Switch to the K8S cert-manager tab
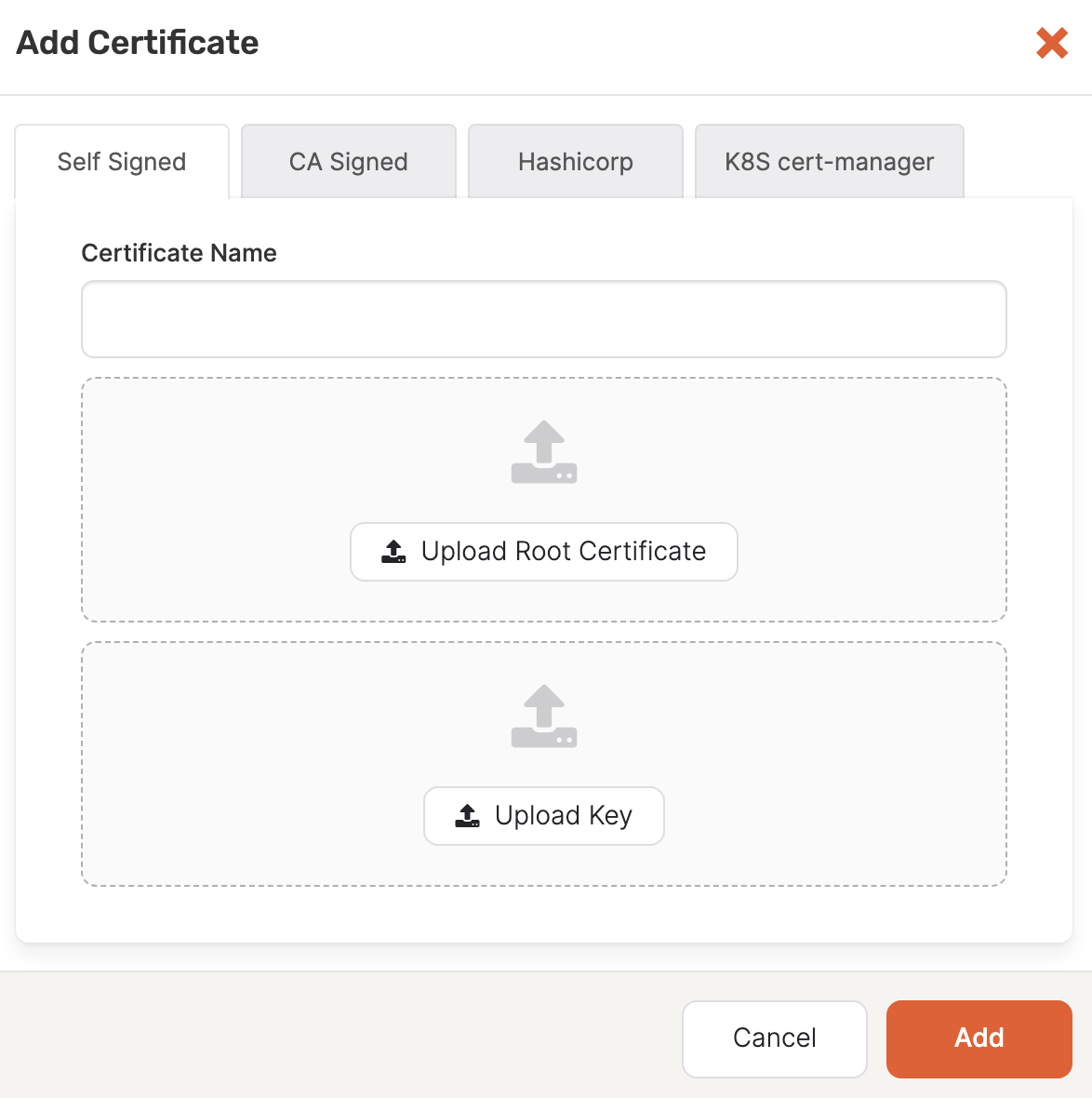 point(829,161)
